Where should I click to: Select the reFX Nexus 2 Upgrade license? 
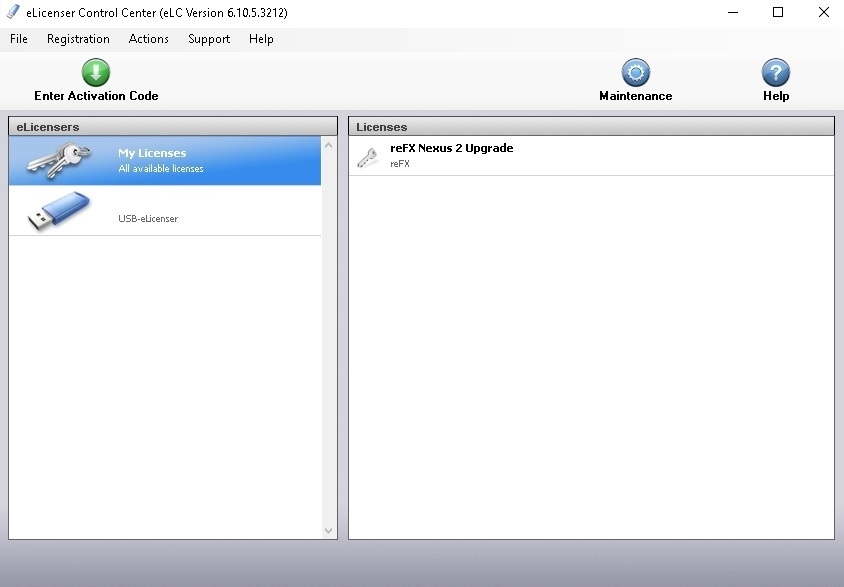591,156
